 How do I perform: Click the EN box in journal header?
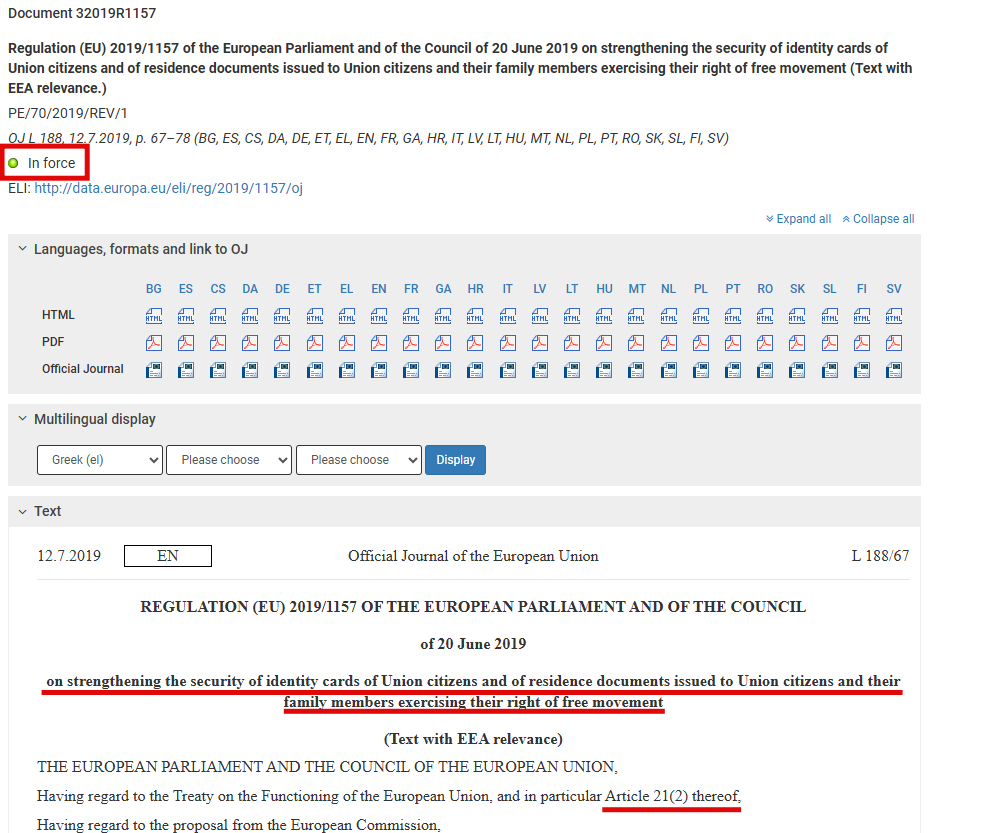pyautogui.click(x=168, y=556)
